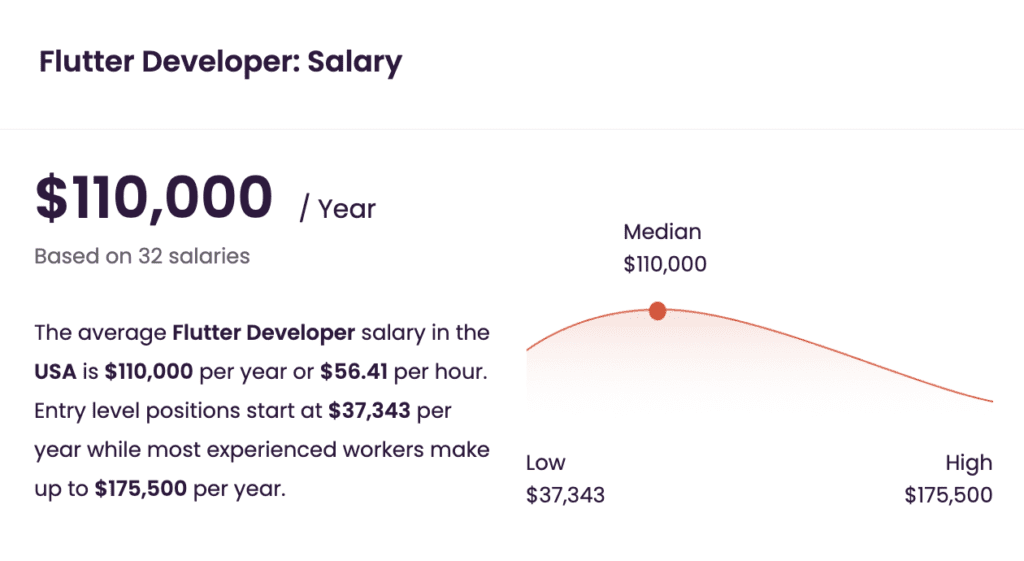Click the High label under the chart

pyautogui.click(x=968, y=463)
